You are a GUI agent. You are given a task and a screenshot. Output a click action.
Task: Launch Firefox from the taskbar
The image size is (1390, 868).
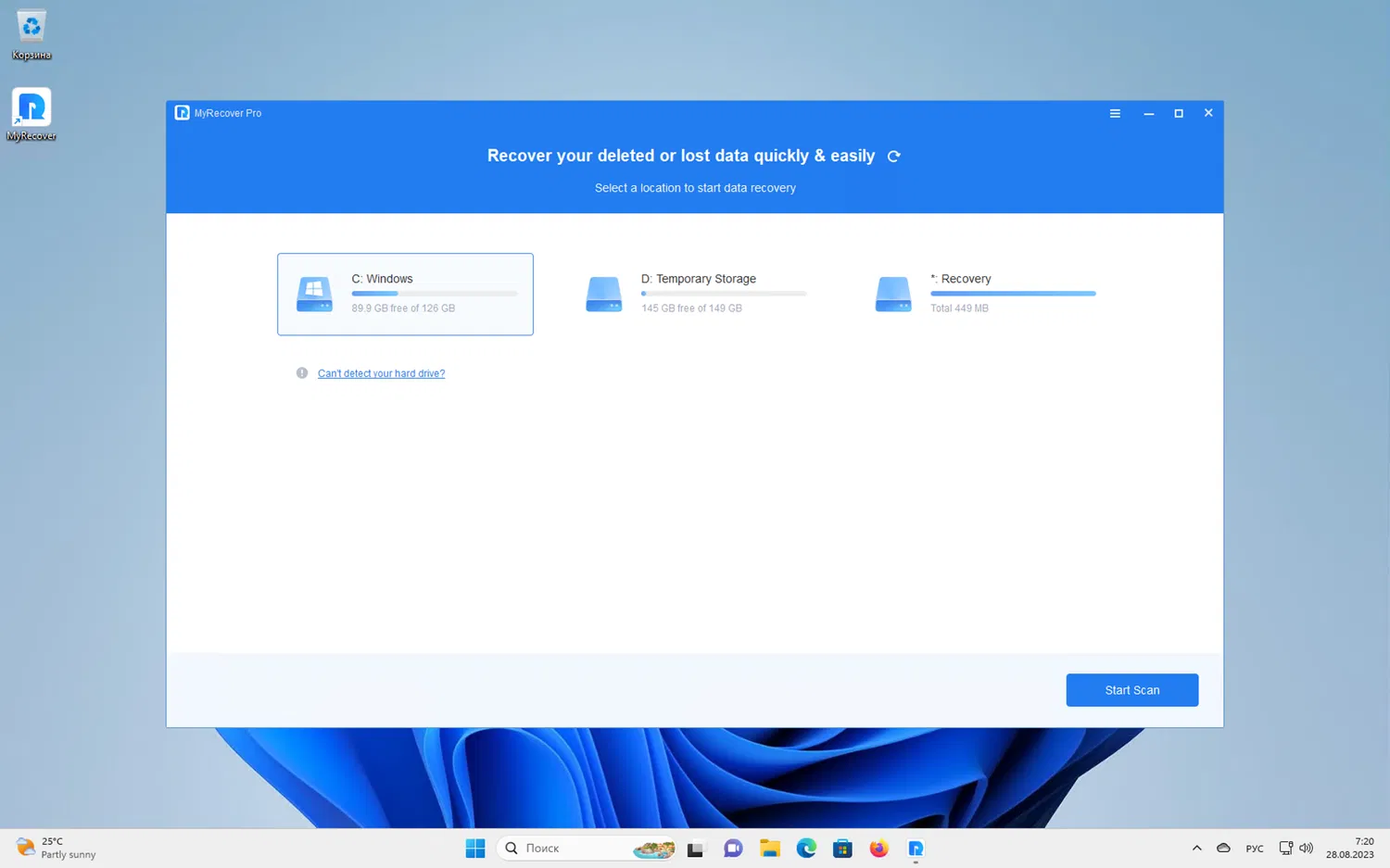pos(878,848)
